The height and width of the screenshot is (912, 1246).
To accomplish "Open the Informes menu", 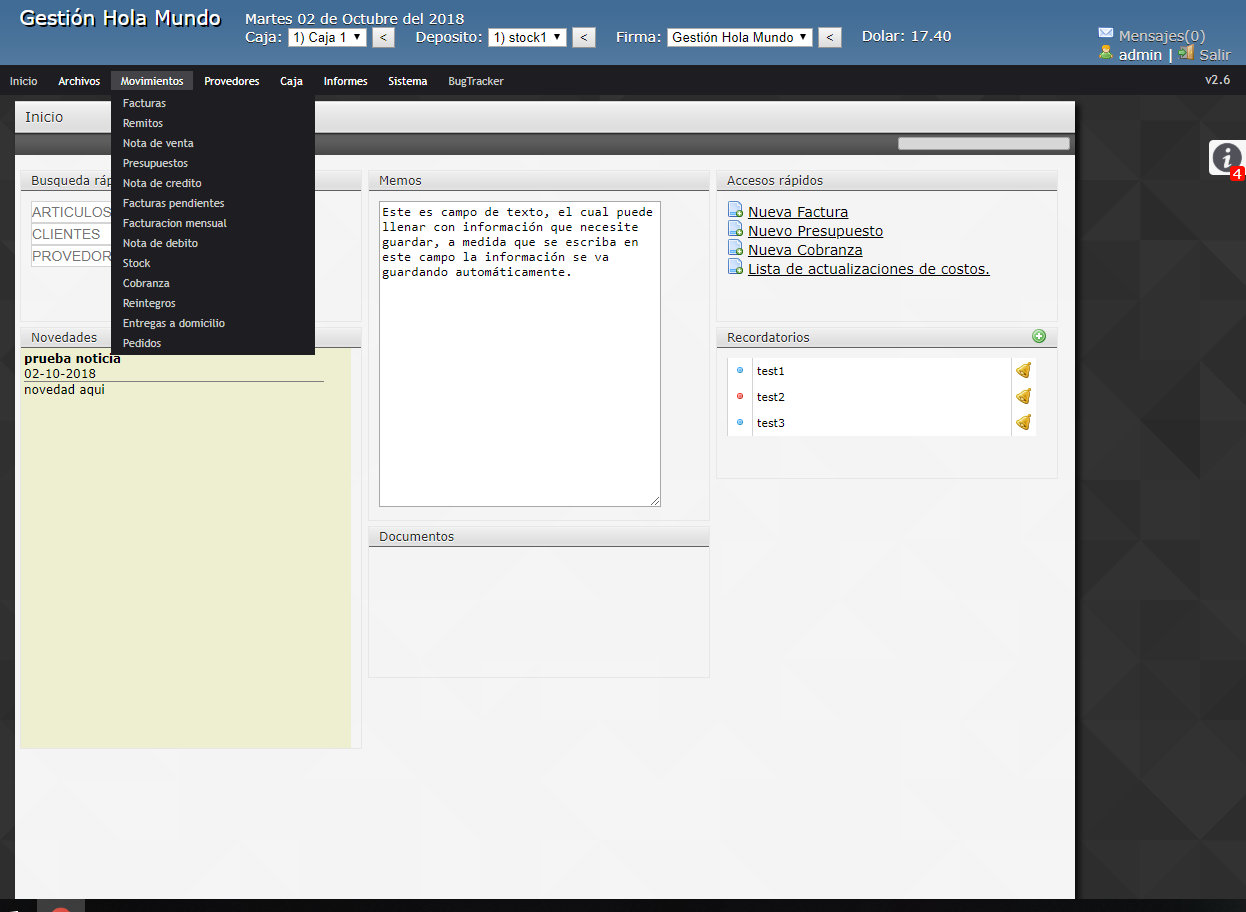I will click(x=345, y=81).
